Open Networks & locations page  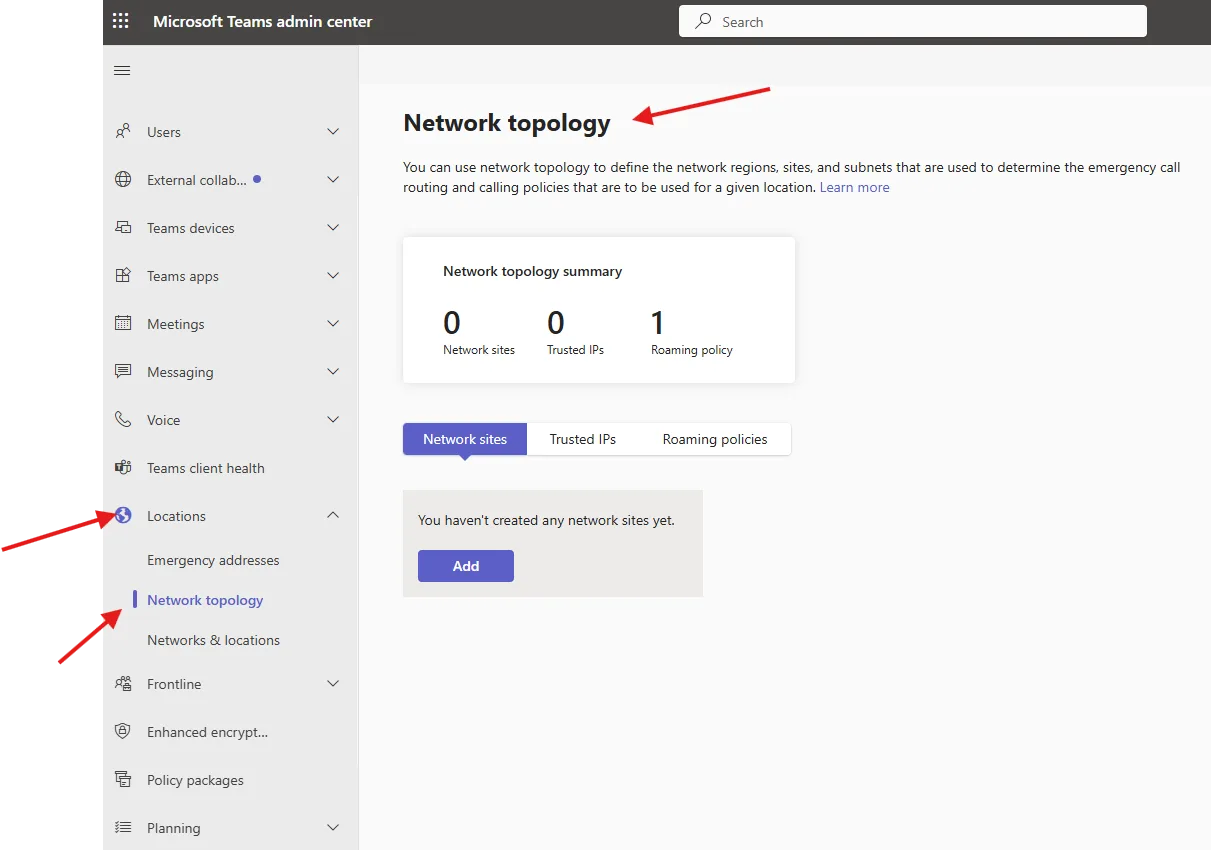[213, 639]
